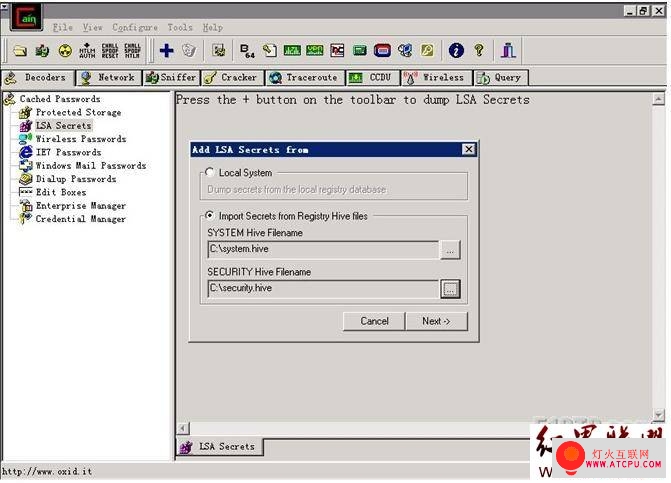Click the Cain application logo icon
This screenshot has height=483, width=671.
click(27, 18)
